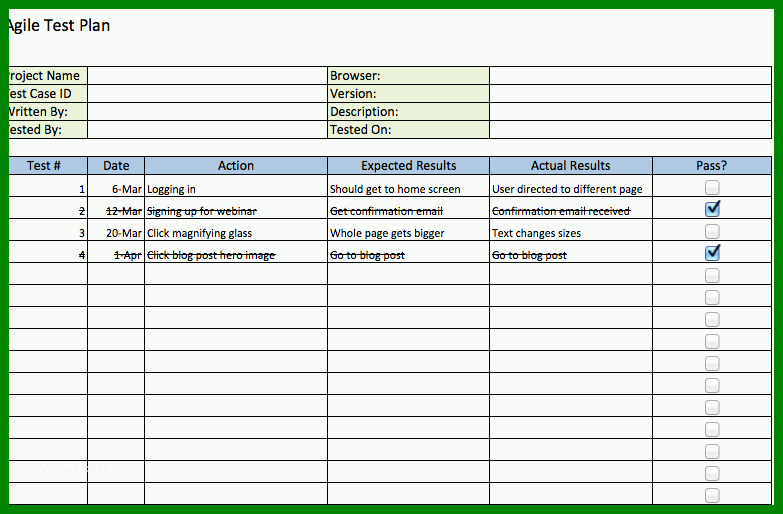Select the empty Browser value cell
Viewport: 783px width, 514px height.
[x=630, y=75]
